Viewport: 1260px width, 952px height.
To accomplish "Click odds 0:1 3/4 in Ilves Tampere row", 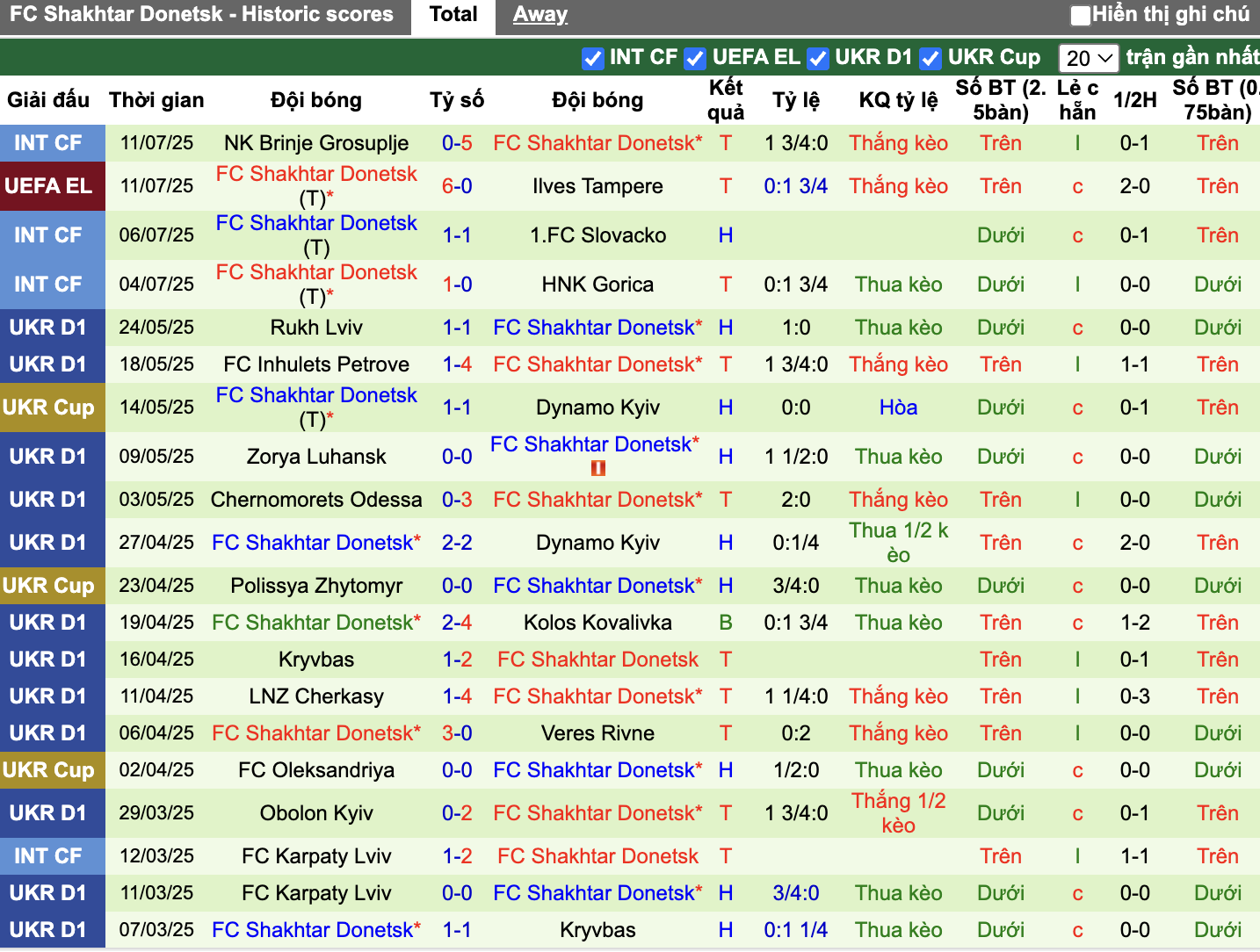I will click(x=796, y=186).
